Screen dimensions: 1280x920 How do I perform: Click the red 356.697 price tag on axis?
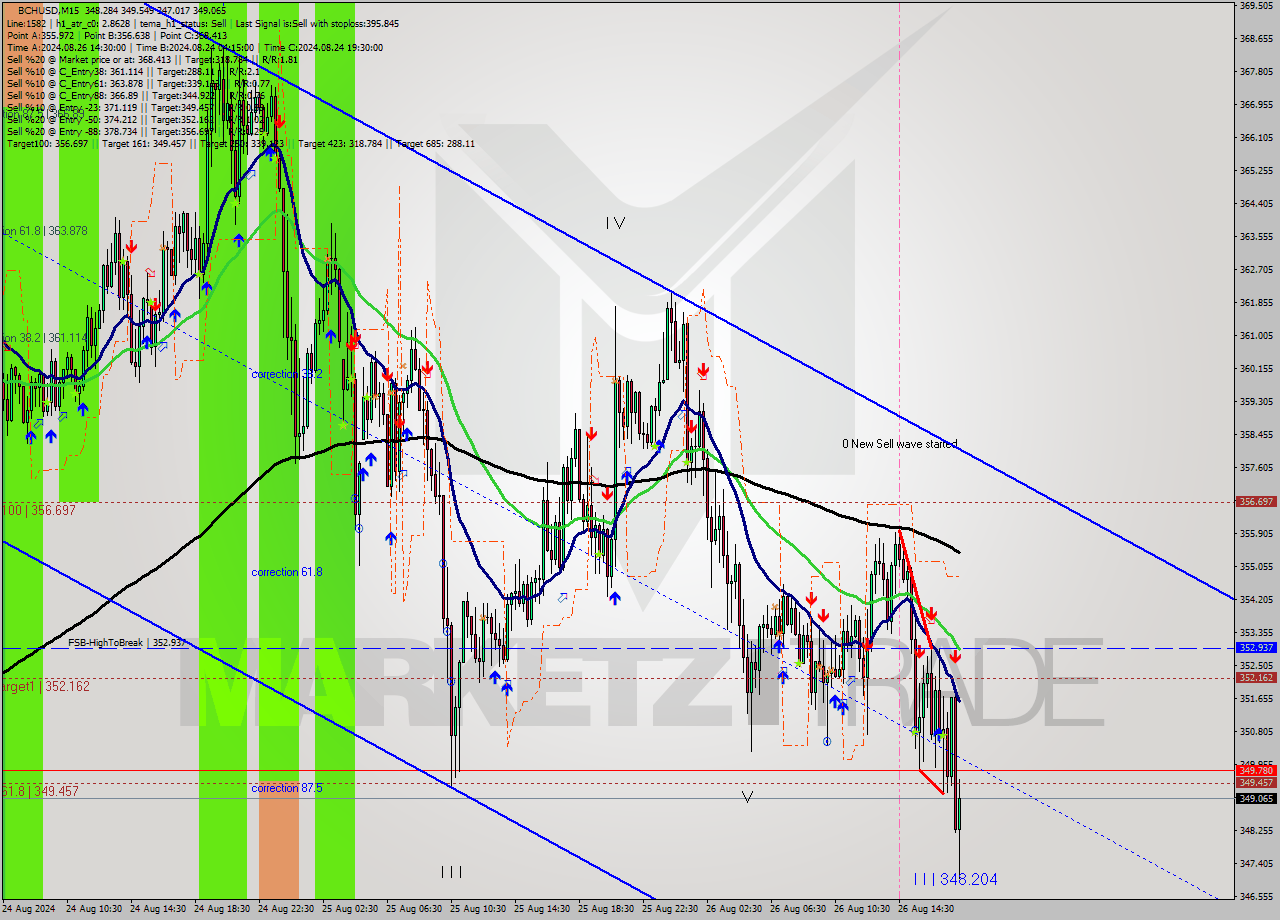point(1256,502)
